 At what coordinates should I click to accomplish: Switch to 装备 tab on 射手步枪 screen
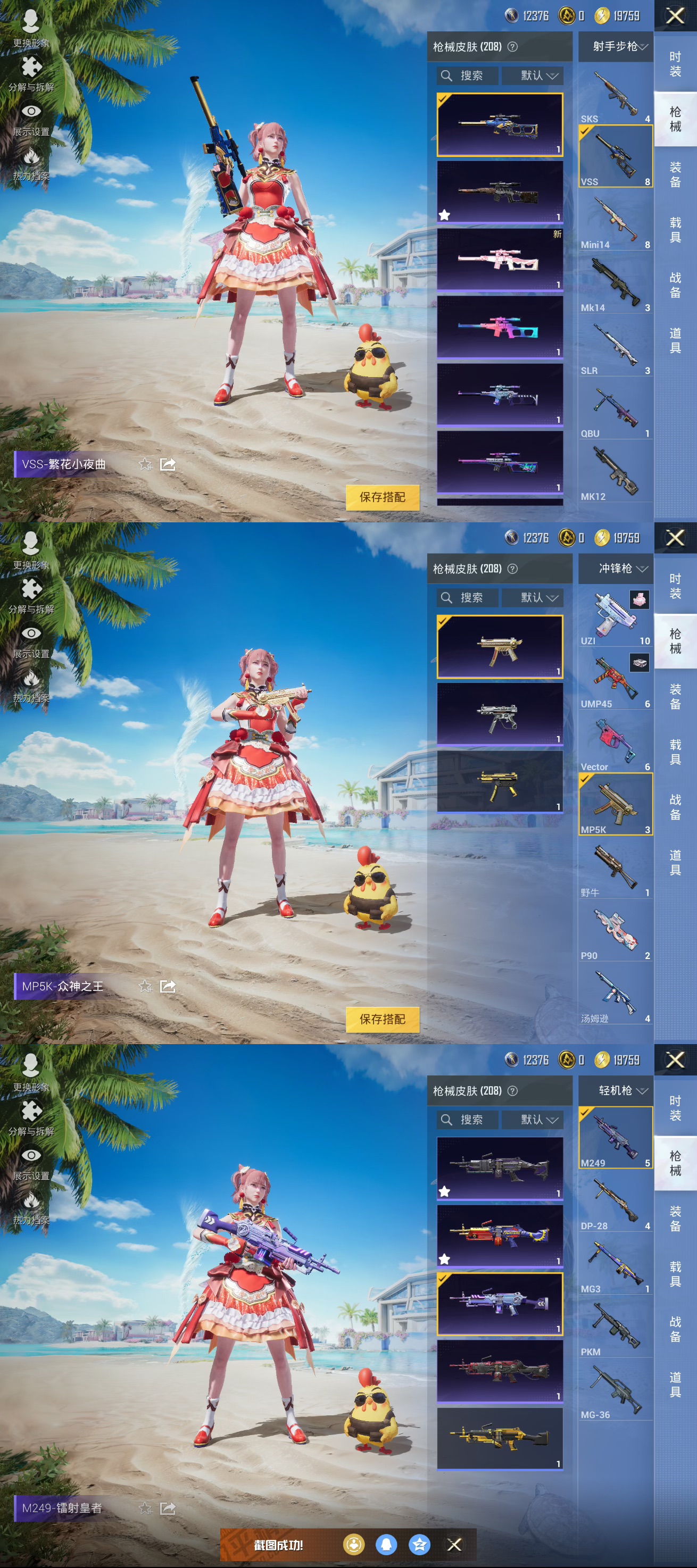coord(675,174)
